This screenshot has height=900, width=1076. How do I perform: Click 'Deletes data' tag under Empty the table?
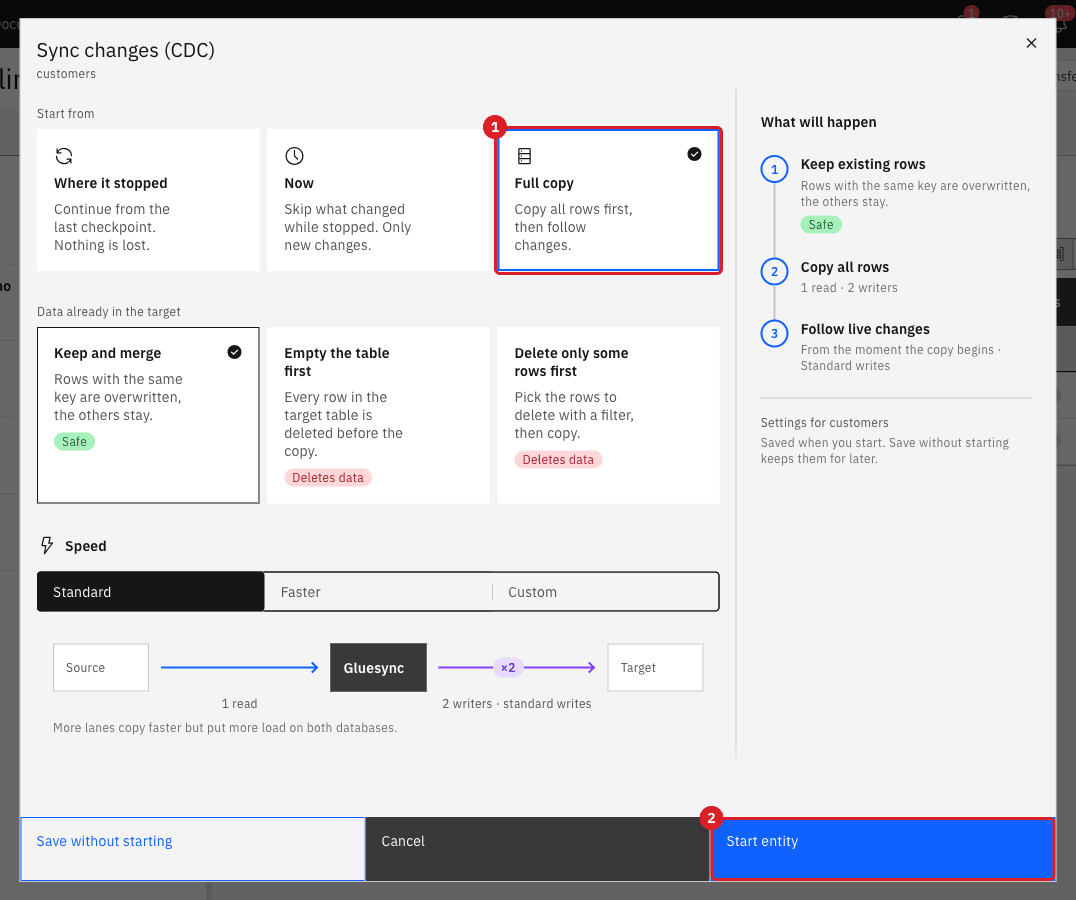click(328, 477)
